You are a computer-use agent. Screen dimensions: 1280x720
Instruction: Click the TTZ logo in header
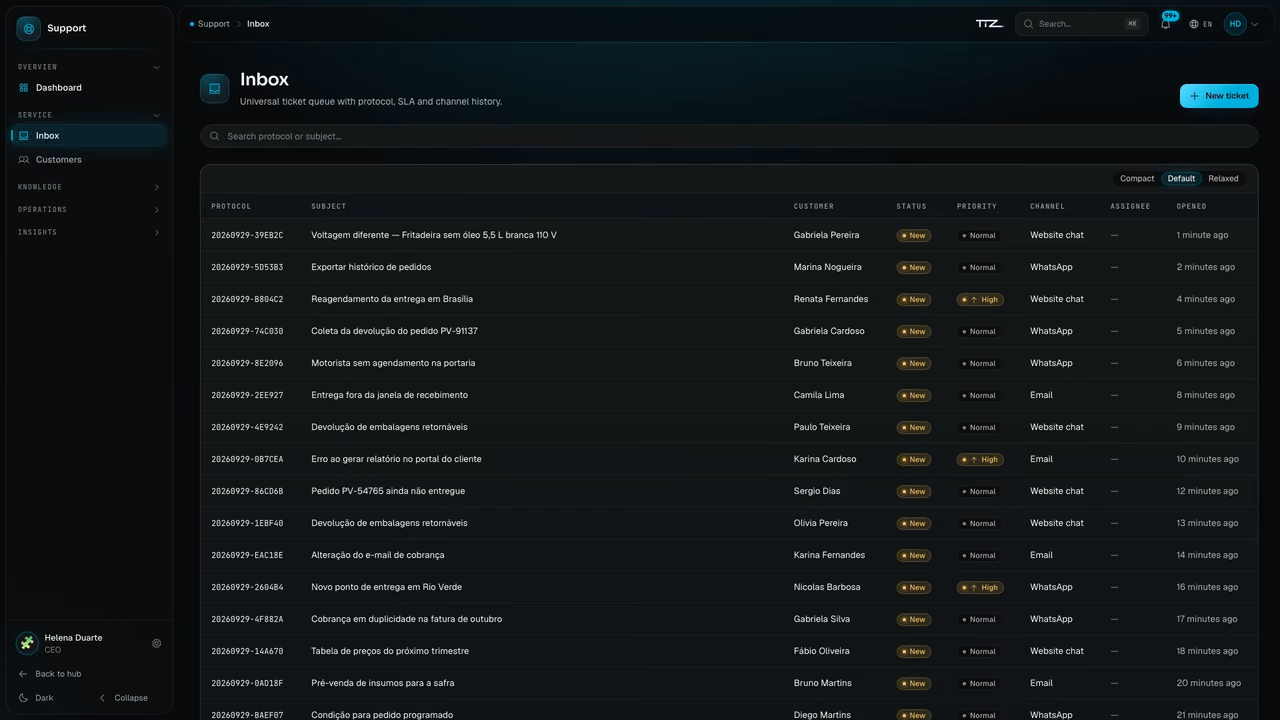[989, 24]
